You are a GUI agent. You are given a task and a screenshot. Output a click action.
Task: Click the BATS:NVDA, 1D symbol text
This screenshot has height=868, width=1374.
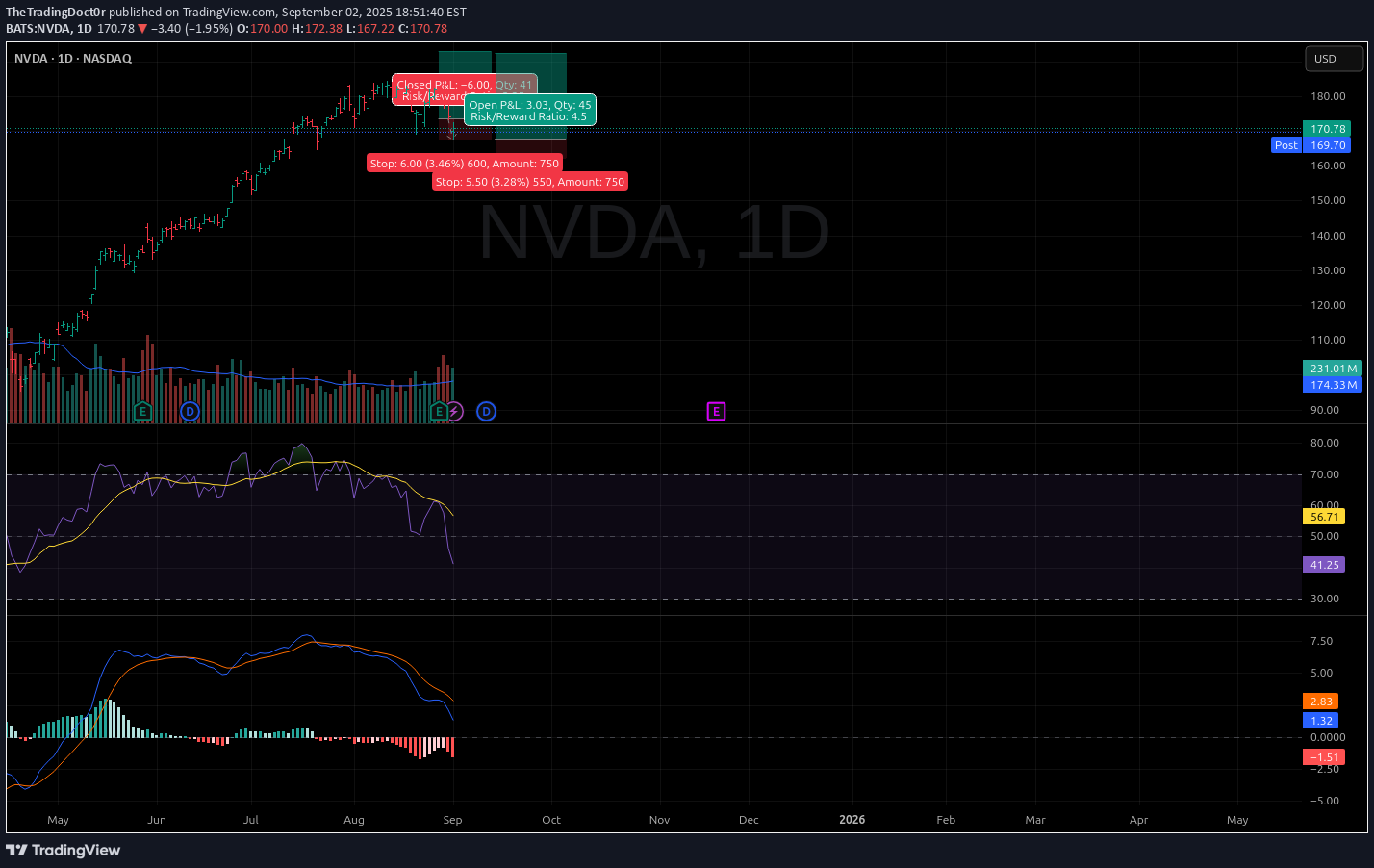click(49, 29)
